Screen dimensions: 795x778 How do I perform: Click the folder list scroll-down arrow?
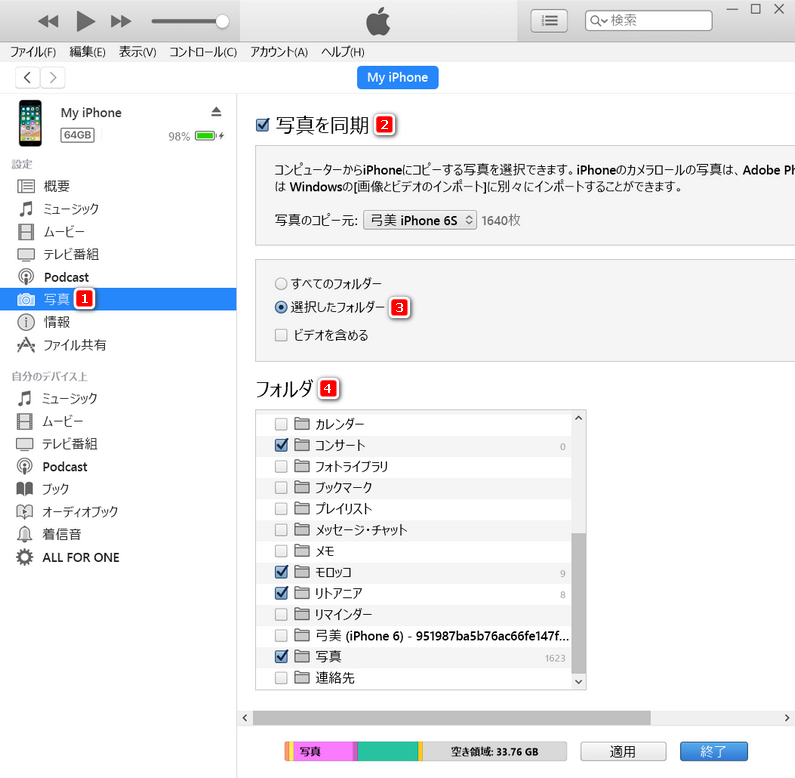579,682
